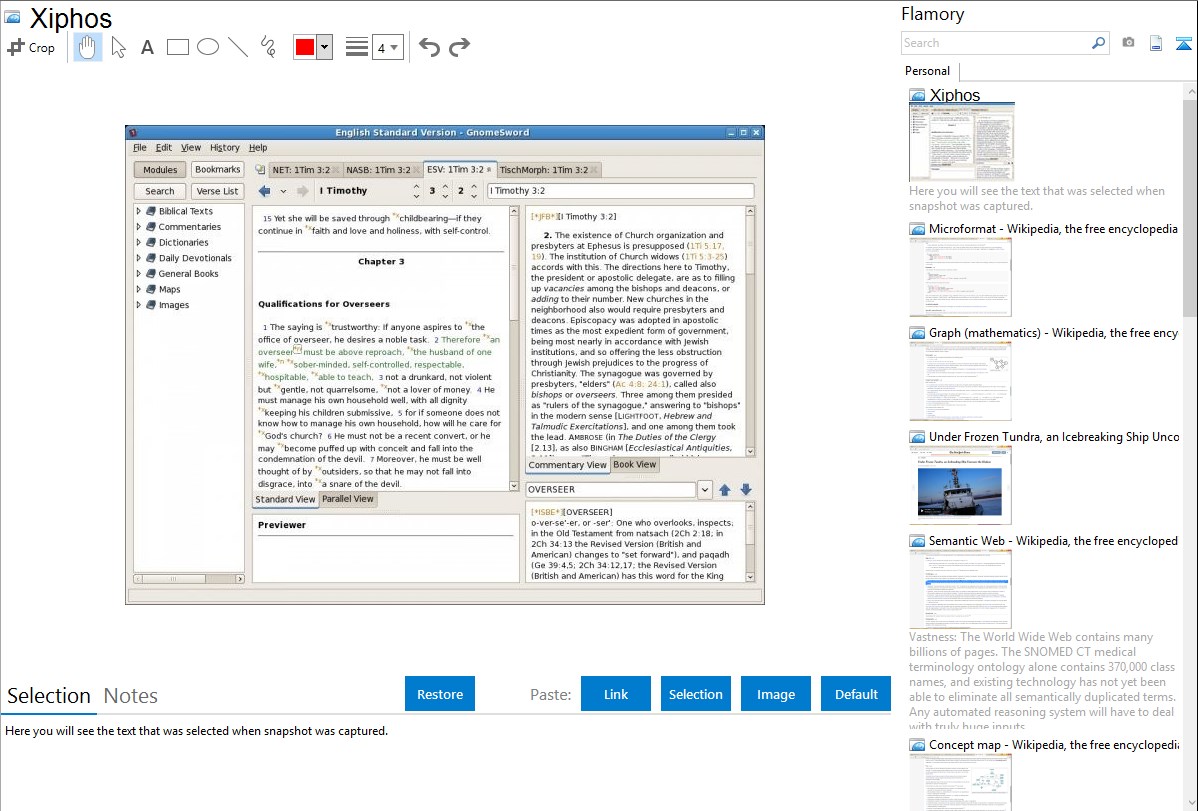
Task: Click the search magnifier icon
Action: (x=1098, y=43)
